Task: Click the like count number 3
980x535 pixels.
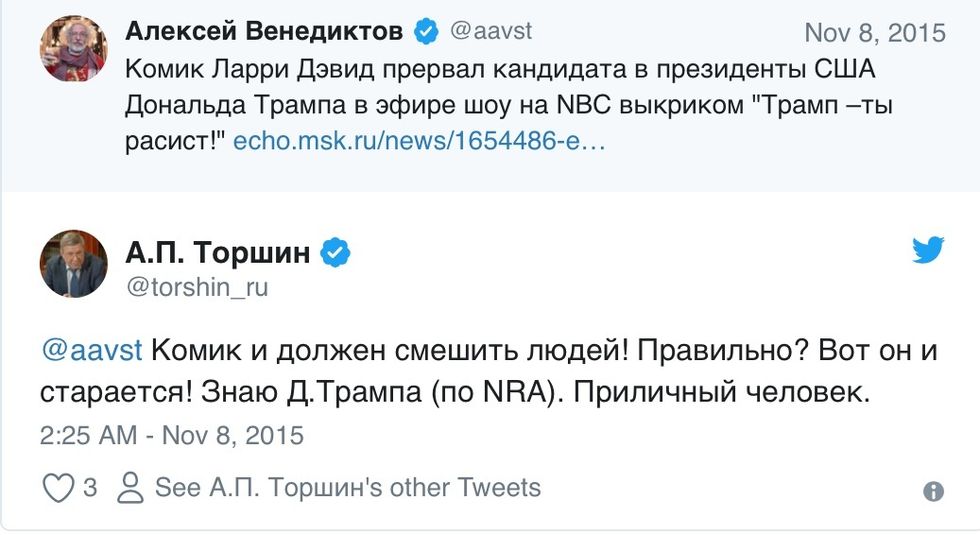Action: click(90, 488)
